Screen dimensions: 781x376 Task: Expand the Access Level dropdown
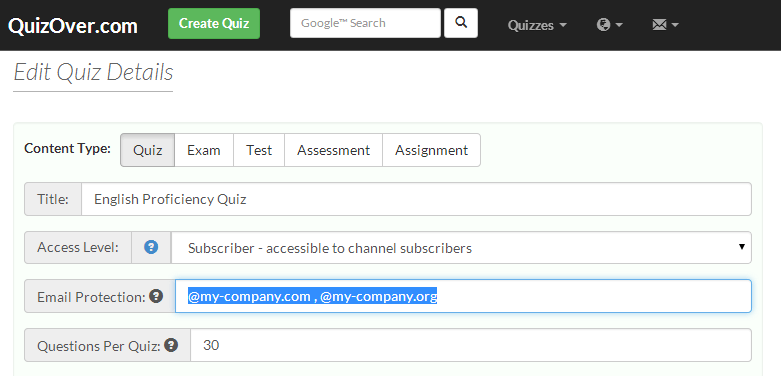pyautogui.click(x=461, y=248)
